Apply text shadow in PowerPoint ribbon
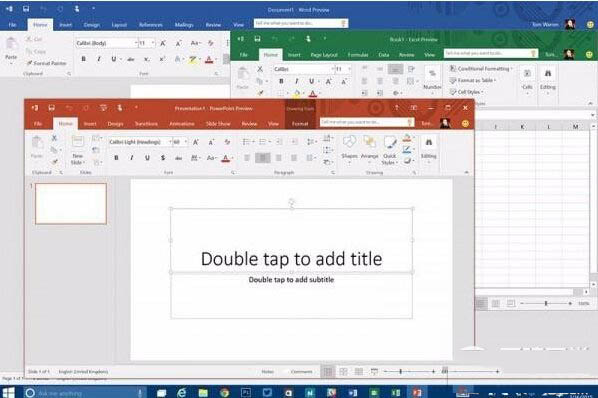The width and height of the screenshot is (598, 398). click(163, 157)
